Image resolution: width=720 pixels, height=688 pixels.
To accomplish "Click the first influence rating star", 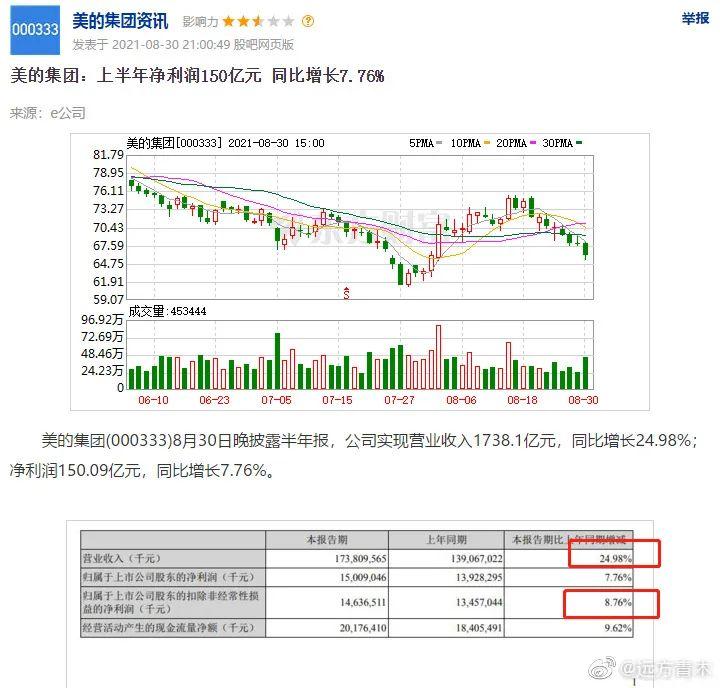I will coord(228,21).
